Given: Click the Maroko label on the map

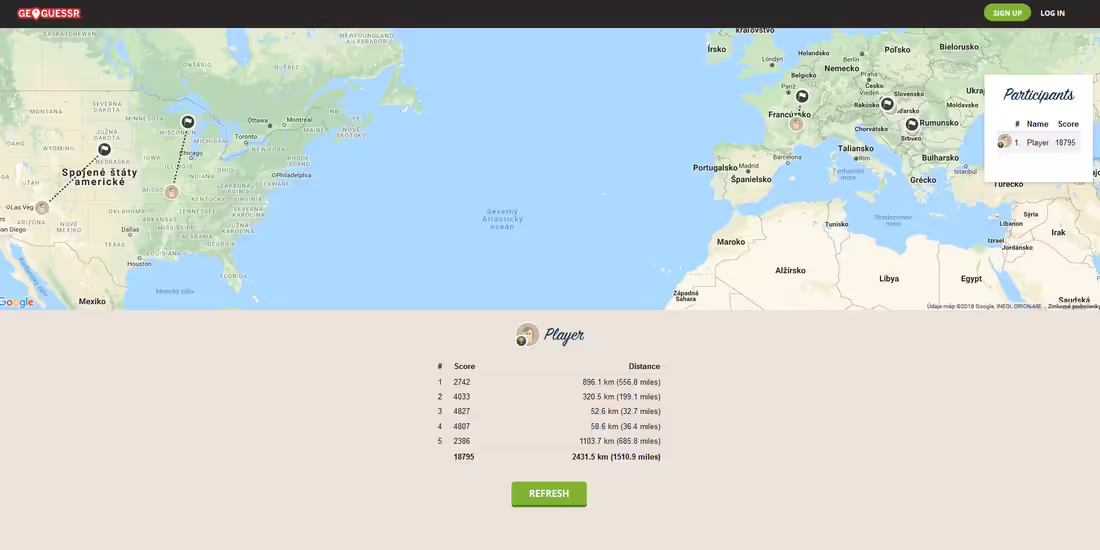Looking at the screenshot, I should tap(731, 242).
